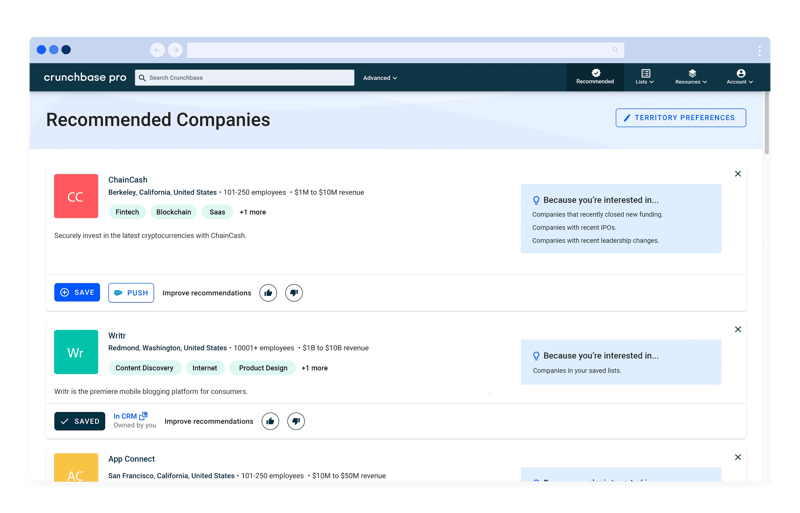The width and height of the screenshot is (800, 513).
Task: Click "Companies in your saved lists." text
Action: click(x=577, y=371)
